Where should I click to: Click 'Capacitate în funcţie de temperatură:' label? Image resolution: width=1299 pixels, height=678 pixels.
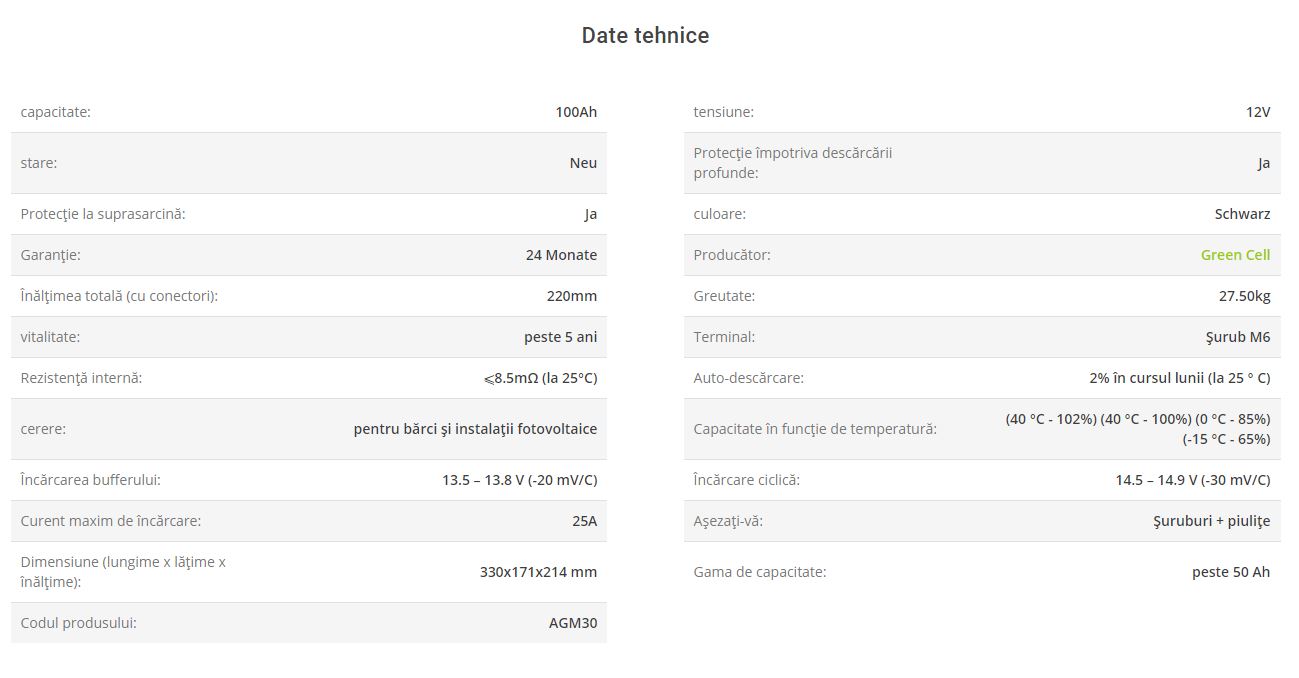pos(815,429)
